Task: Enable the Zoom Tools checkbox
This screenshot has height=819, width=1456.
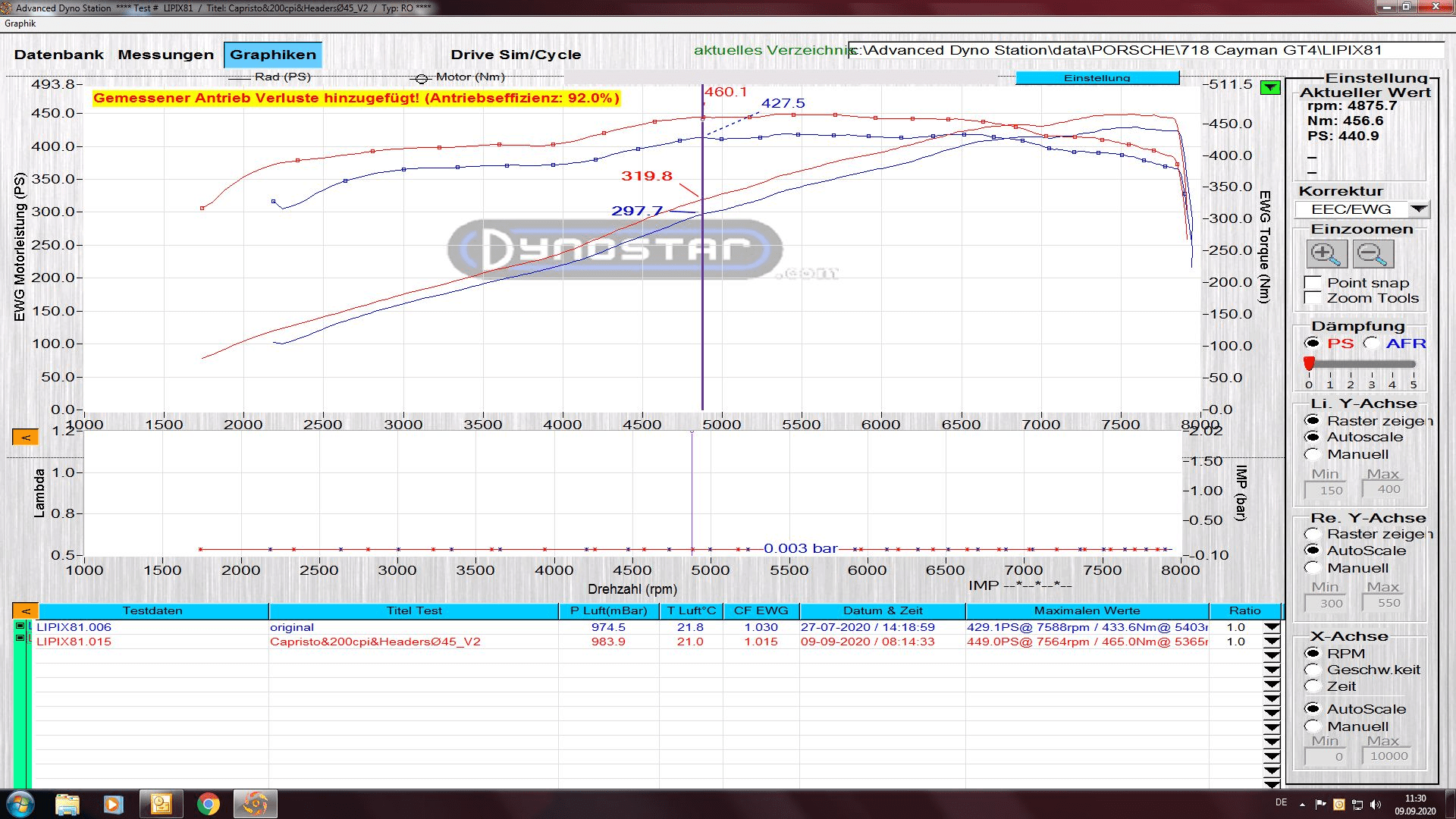Action: click(x=1312, y=298)
